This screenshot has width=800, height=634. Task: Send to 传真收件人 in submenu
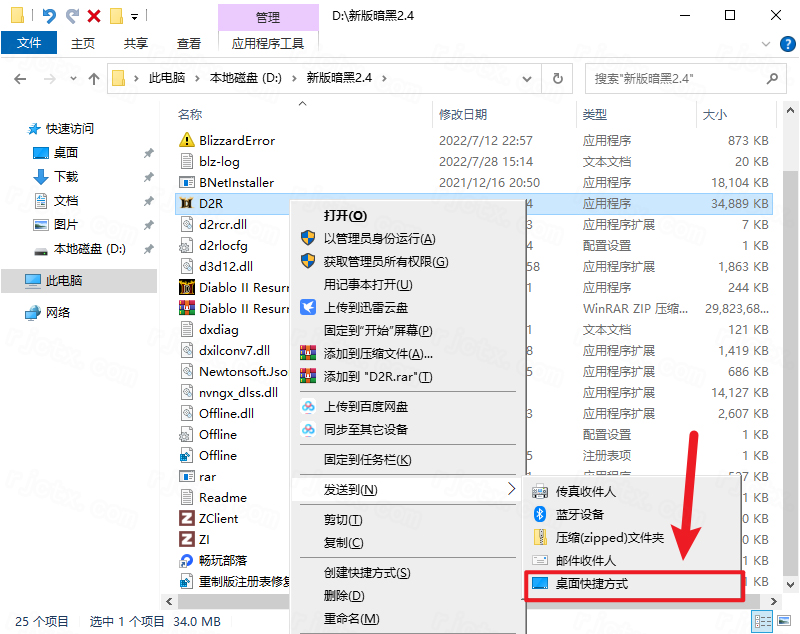pyautogui.click(x=586, y=491)
